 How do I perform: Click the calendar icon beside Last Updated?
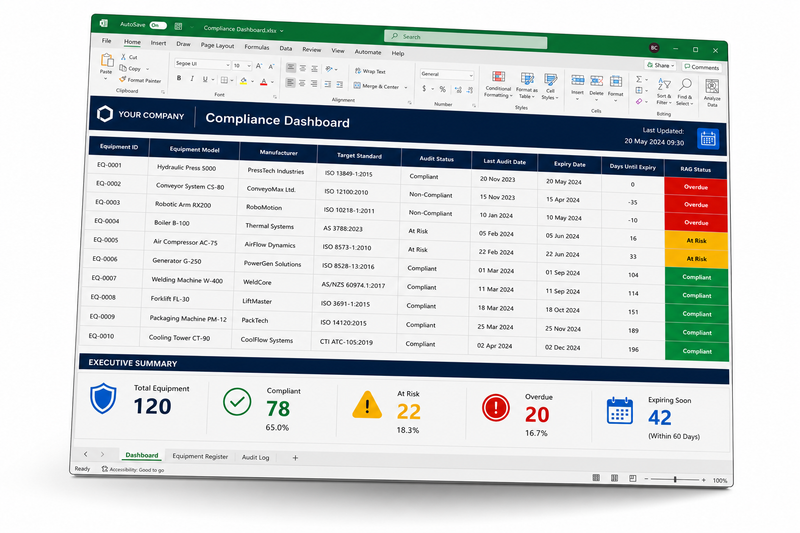(x=708, y=139)
